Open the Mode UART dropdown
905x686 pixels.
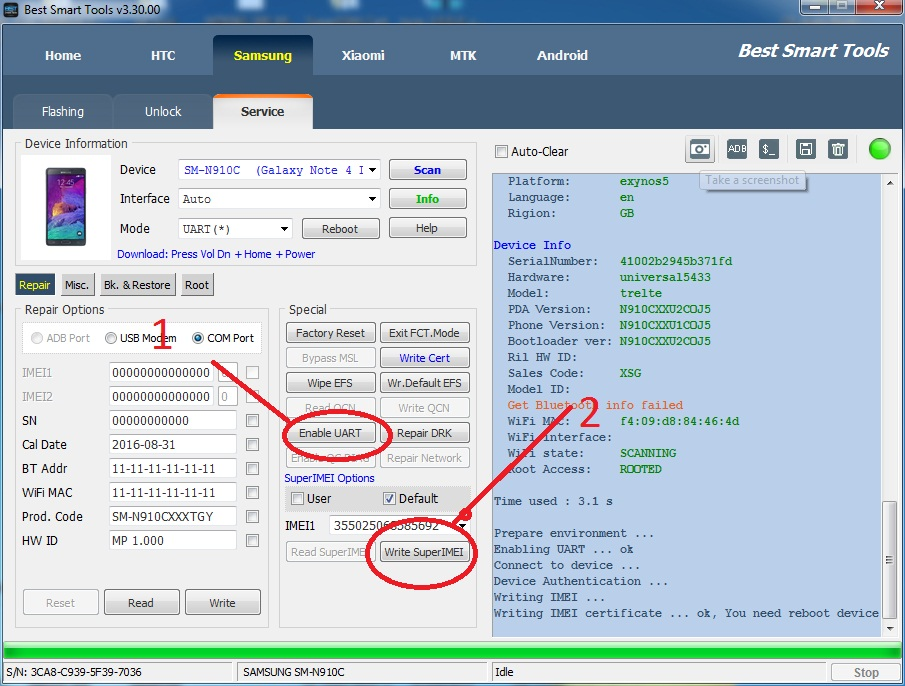click(285, 229)
